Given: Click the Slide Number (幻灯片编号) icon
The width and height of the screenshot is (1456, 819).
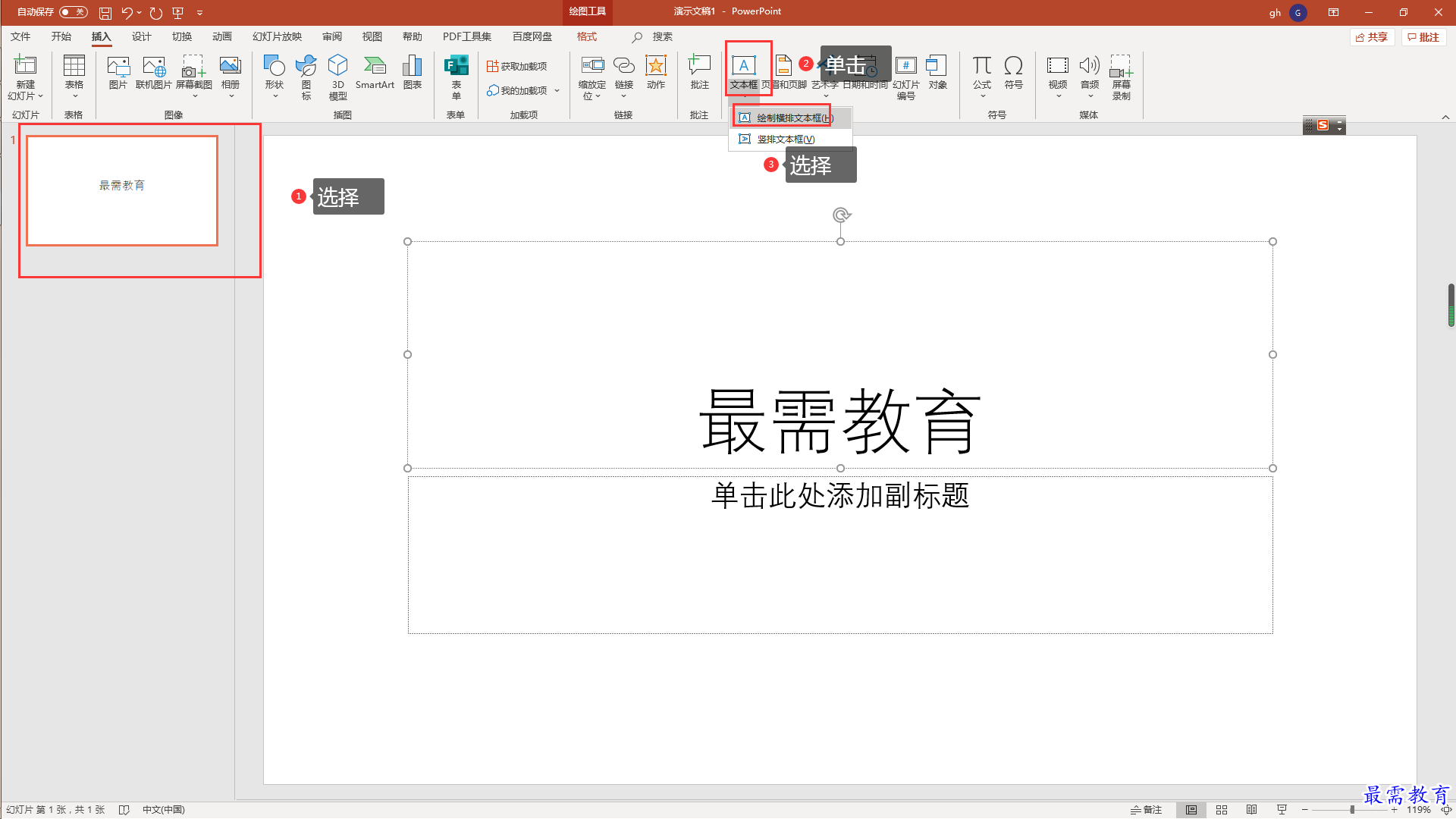Looking at the screenshot, I should coord(905,65).
